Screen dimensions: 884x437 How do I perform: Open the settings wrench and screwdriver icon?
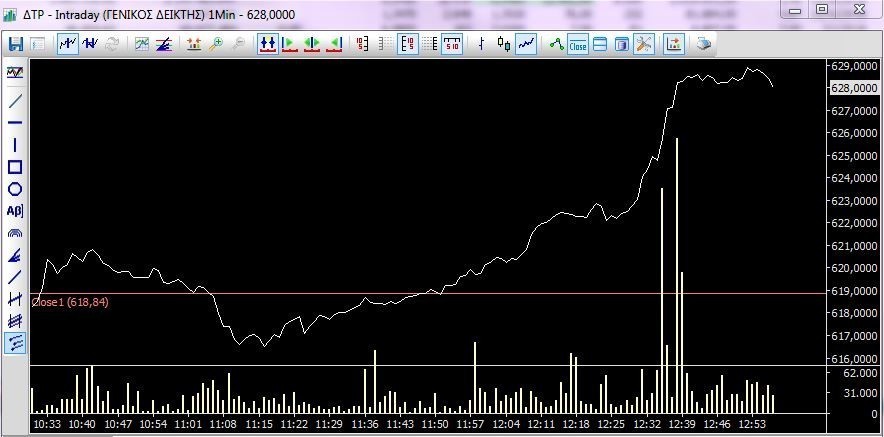[x=644, y=44]
